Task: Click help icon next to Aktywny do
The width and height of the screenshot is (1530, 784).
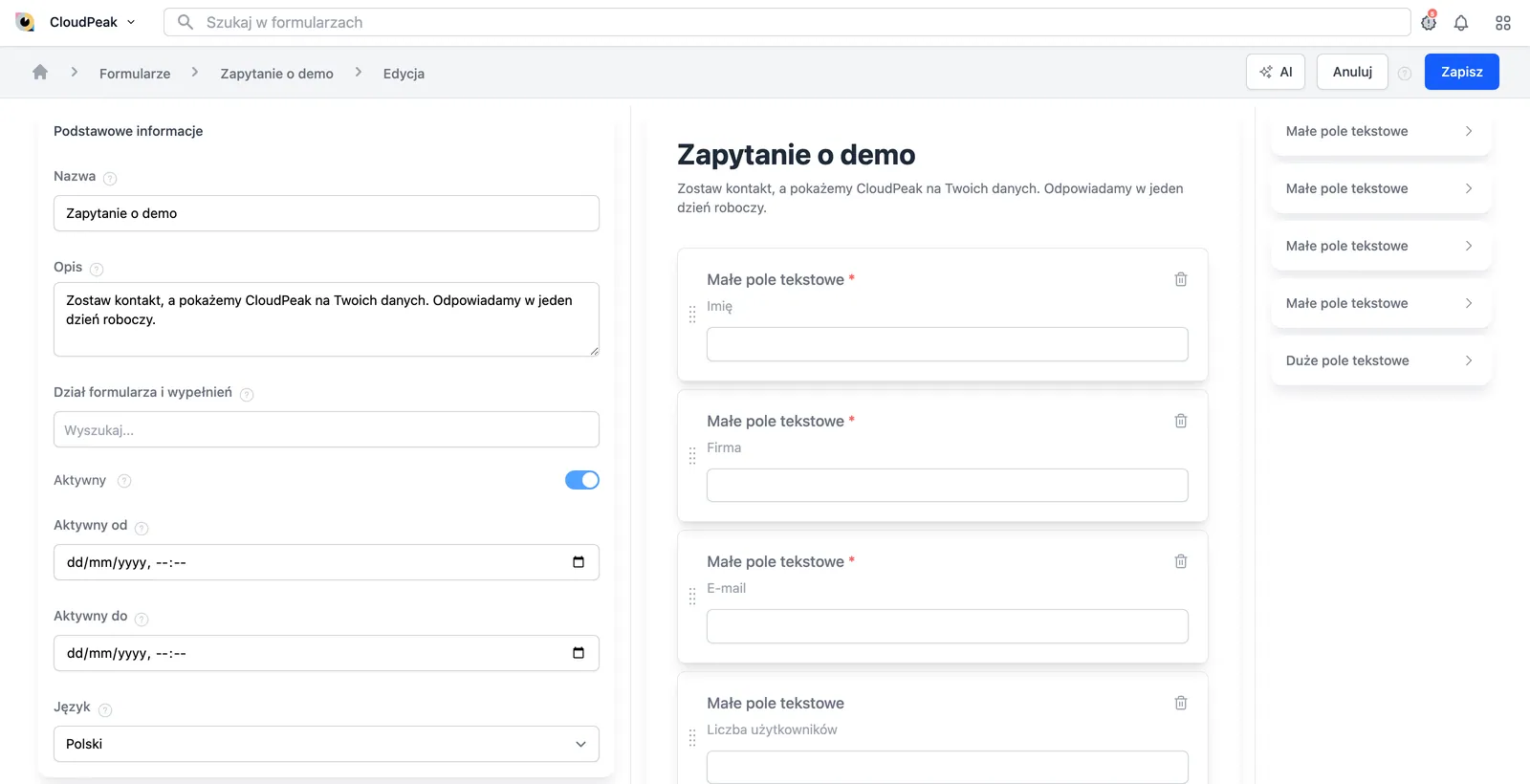Action: click(x=142, y=619)
